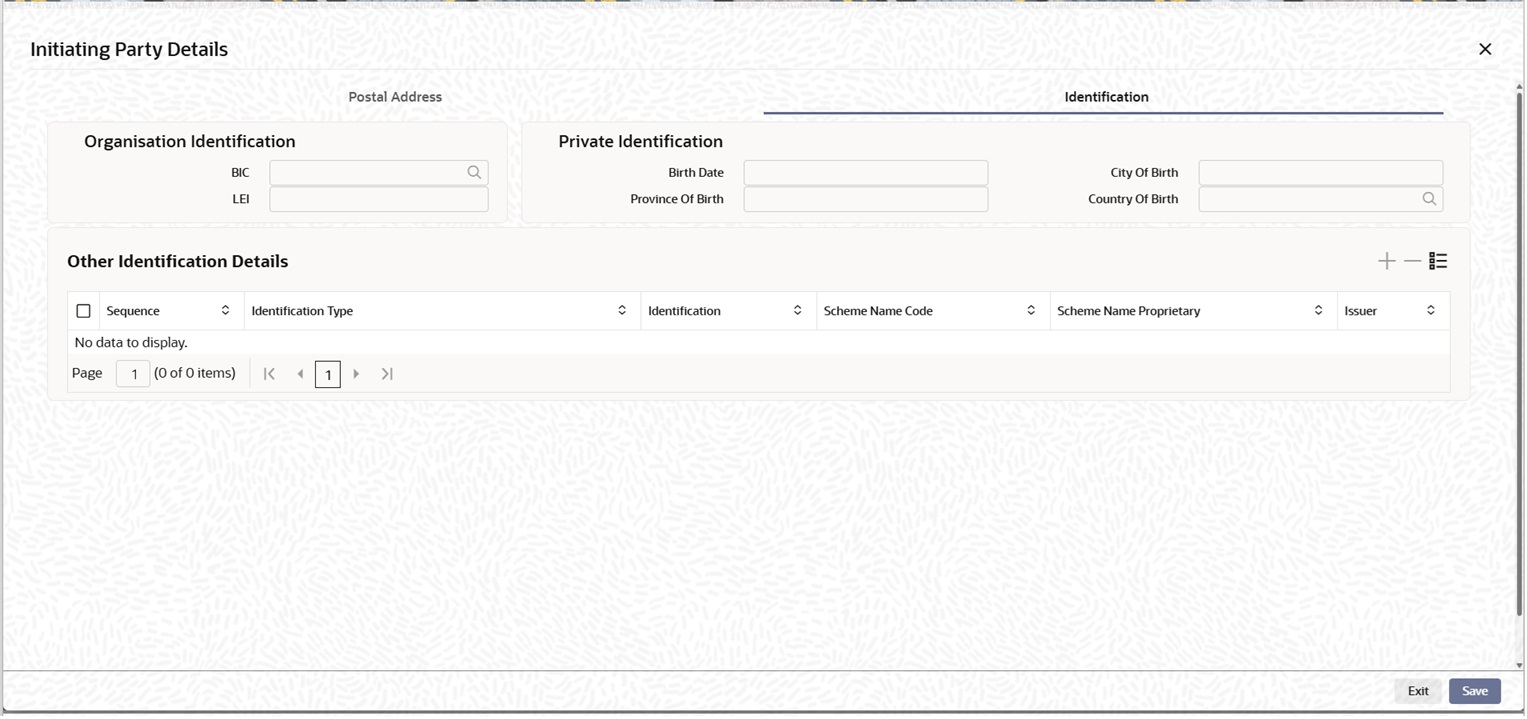The image size is (1527, 719).
Task: Click the Province Of Birth field
Action: (866, 199)
